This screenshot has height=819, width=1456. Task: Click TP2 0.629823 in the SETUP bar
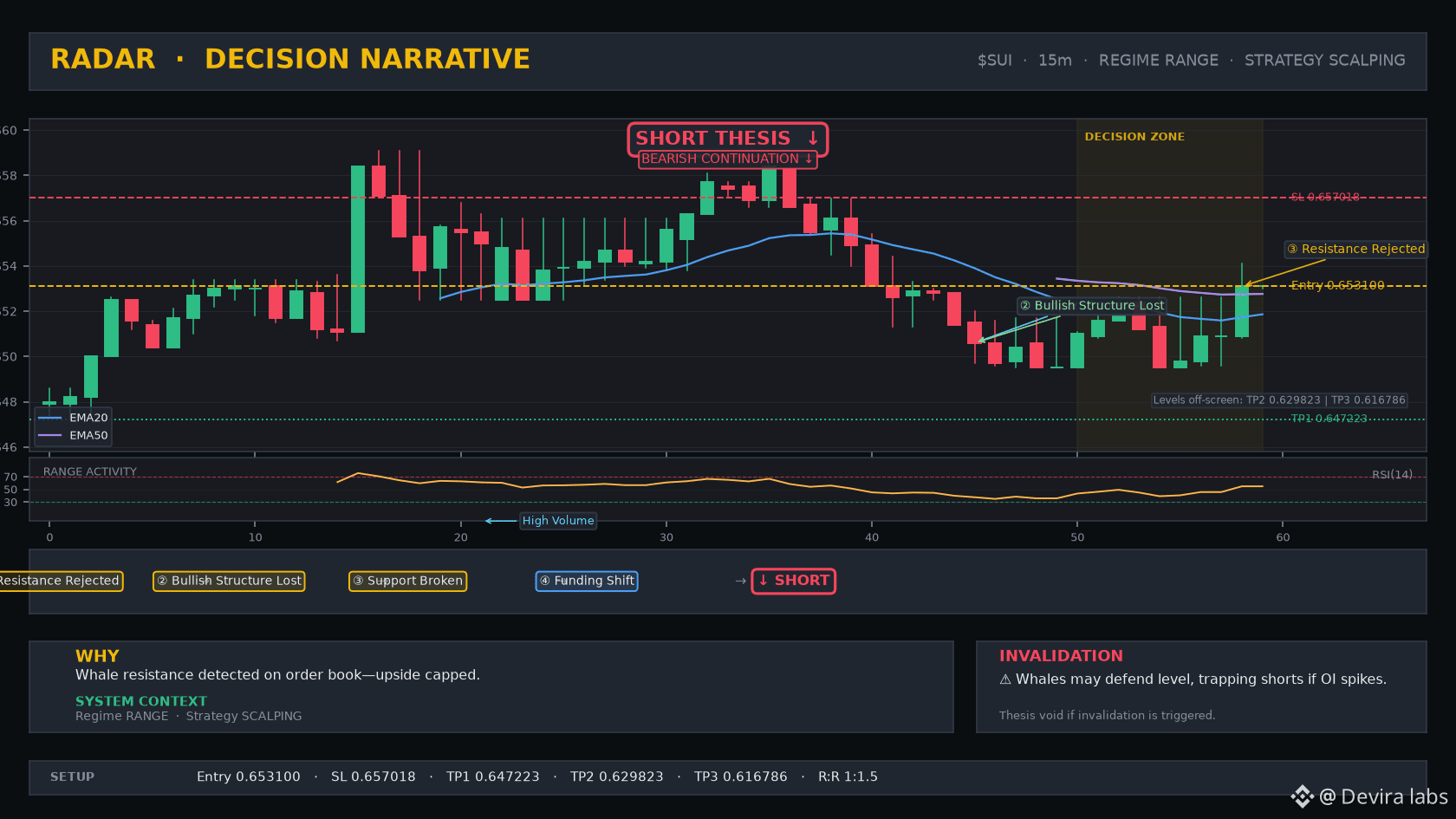(x=617, y=777)
